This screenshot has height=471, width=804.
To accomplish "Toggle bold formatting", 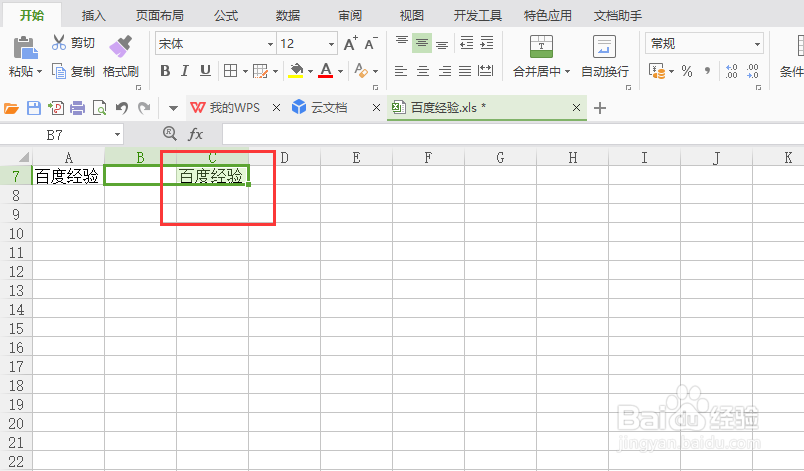I will pos(165,71).
